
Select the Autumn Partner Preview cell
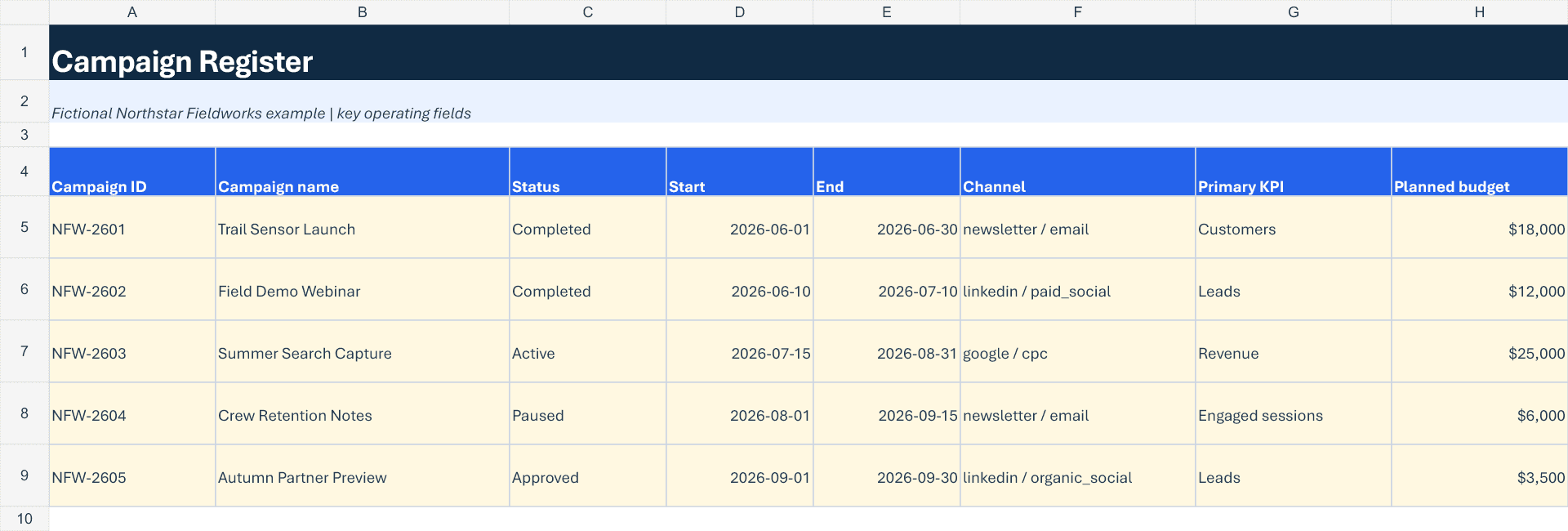(363, 476)
